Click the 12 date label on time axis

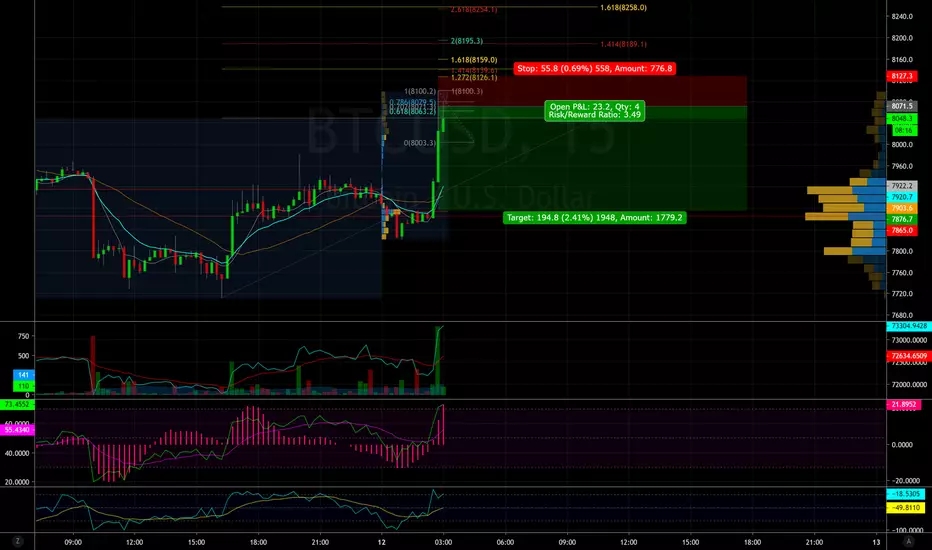click(x=382, y=542)
